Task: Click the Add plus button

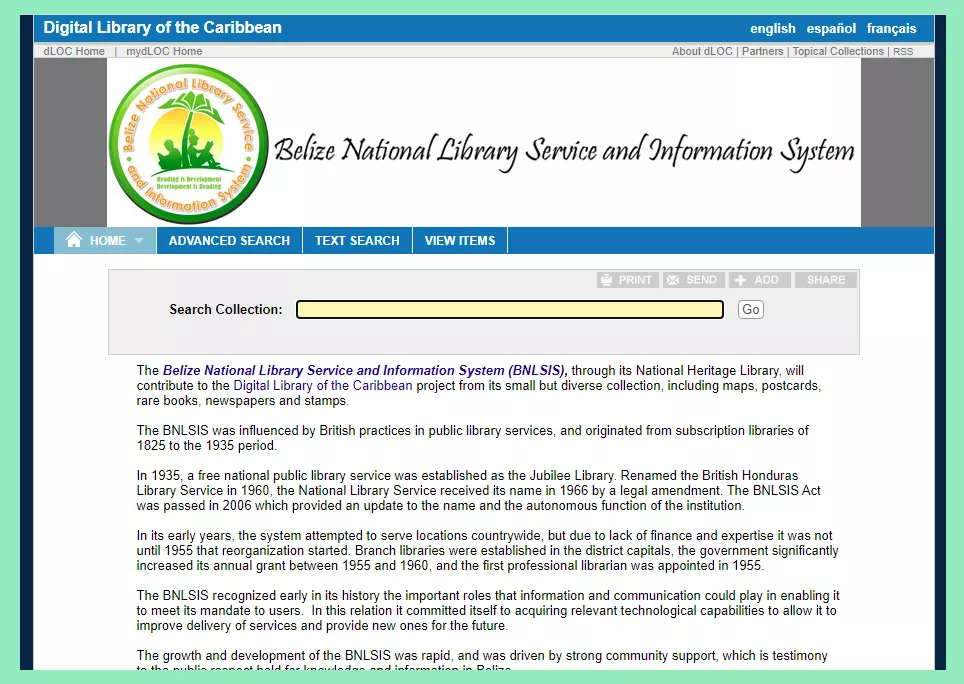Action: click(x=758, y=280)
